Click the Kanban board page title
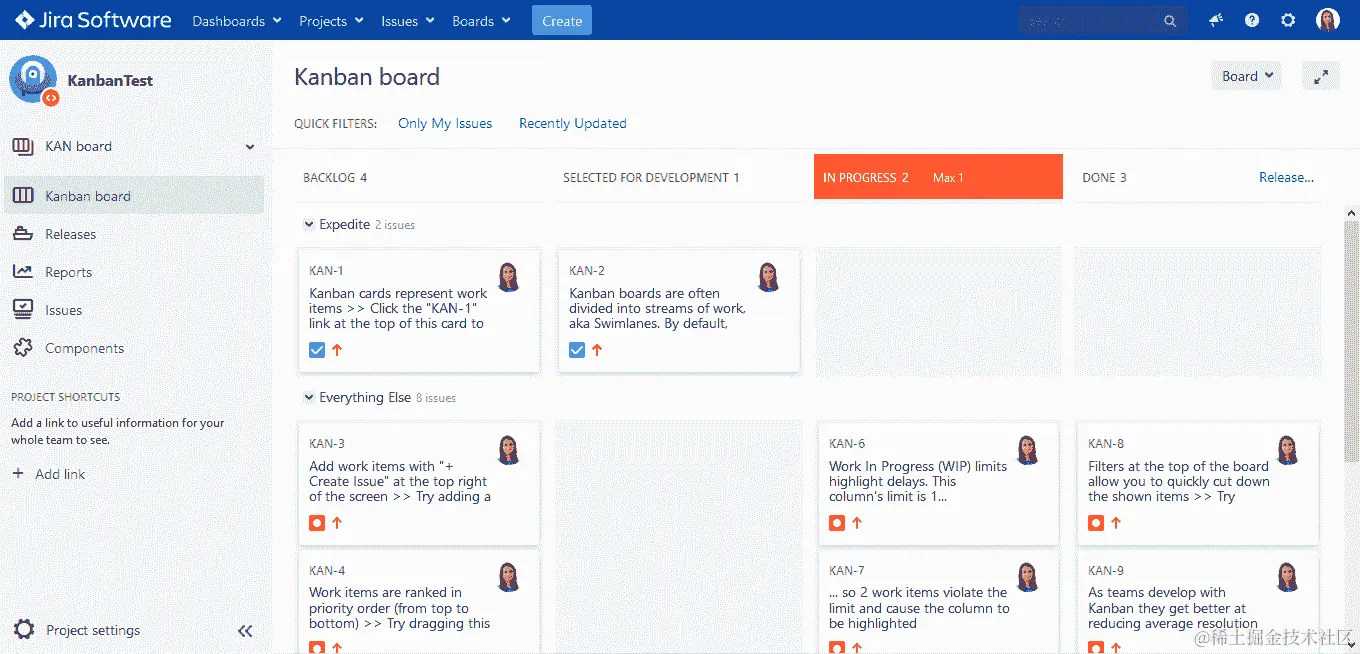 tap(367, 77)
